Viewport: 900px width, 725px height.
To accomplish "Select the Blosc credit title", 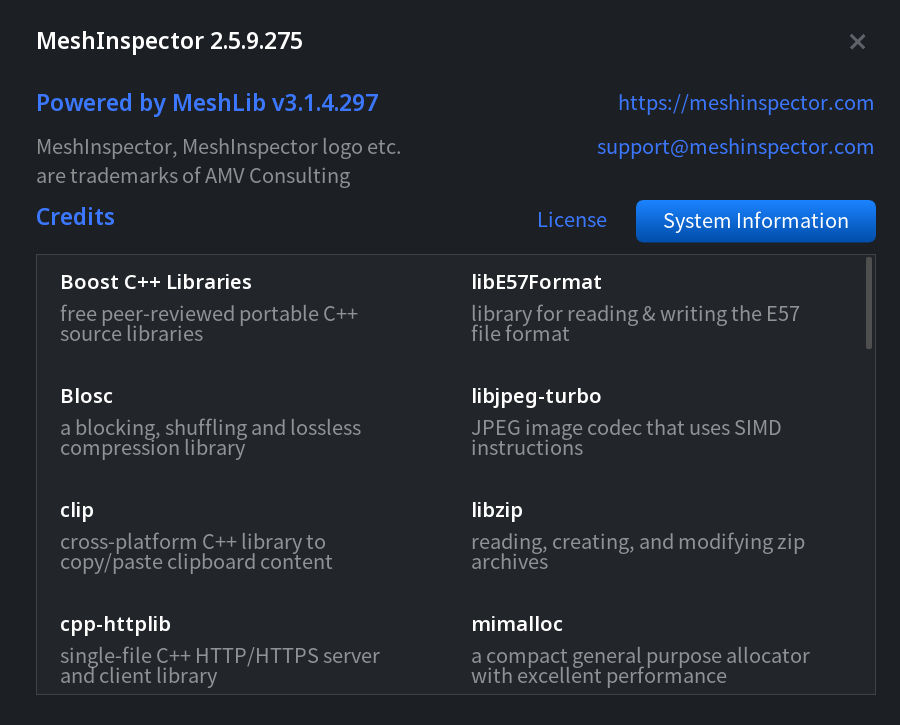I will [86, 396].
